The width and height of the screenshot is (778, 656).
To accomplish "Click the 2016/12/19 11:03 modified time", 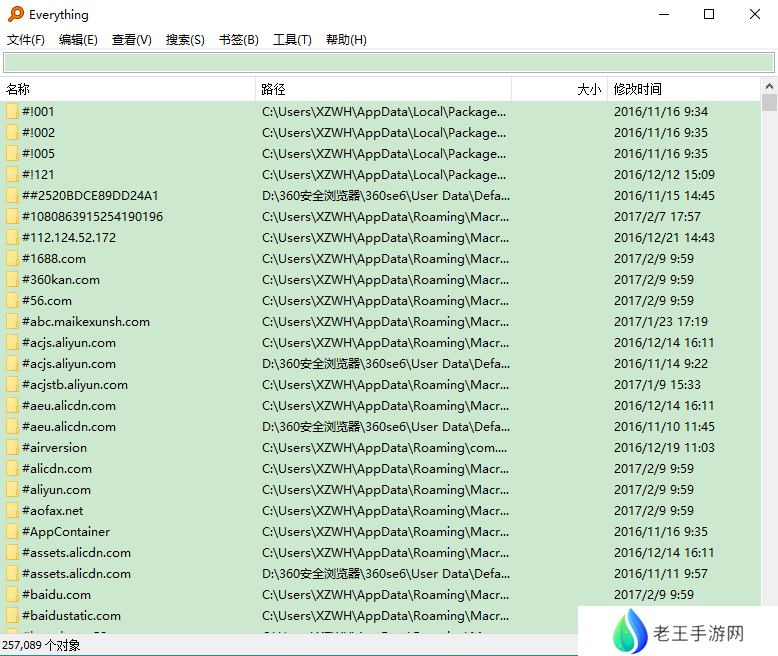I will click(x=664, y=448).
